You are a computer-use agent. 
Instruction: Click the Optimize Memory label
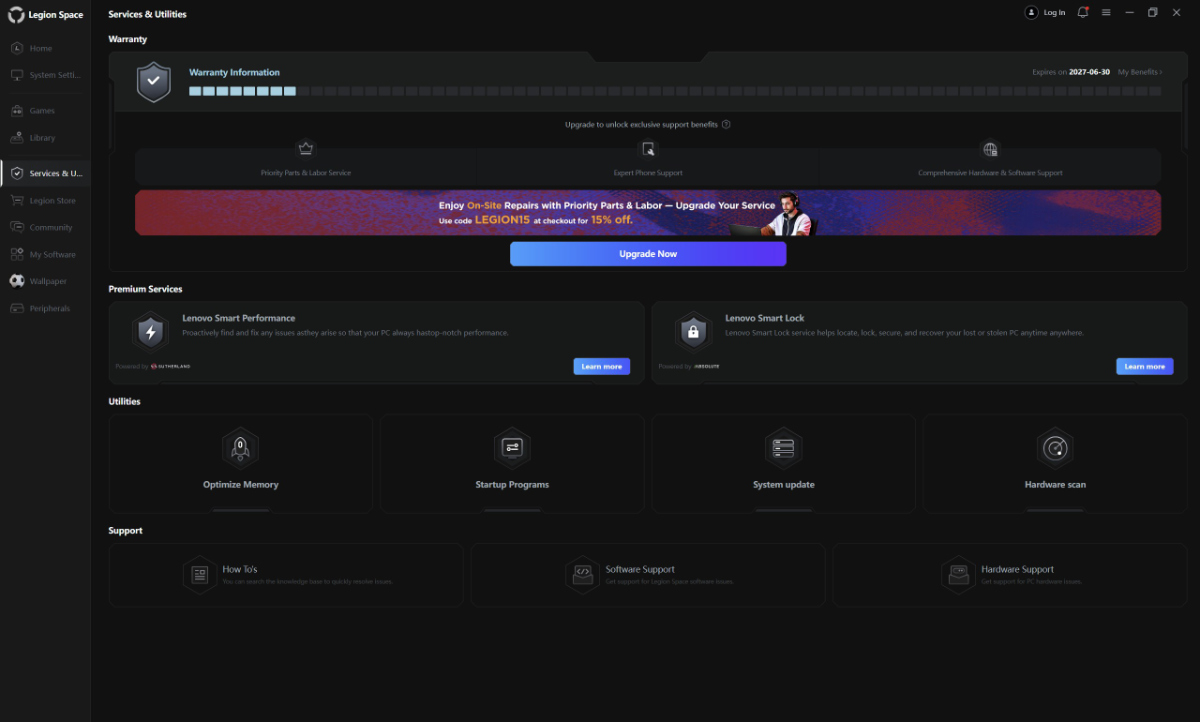point(241,485)
